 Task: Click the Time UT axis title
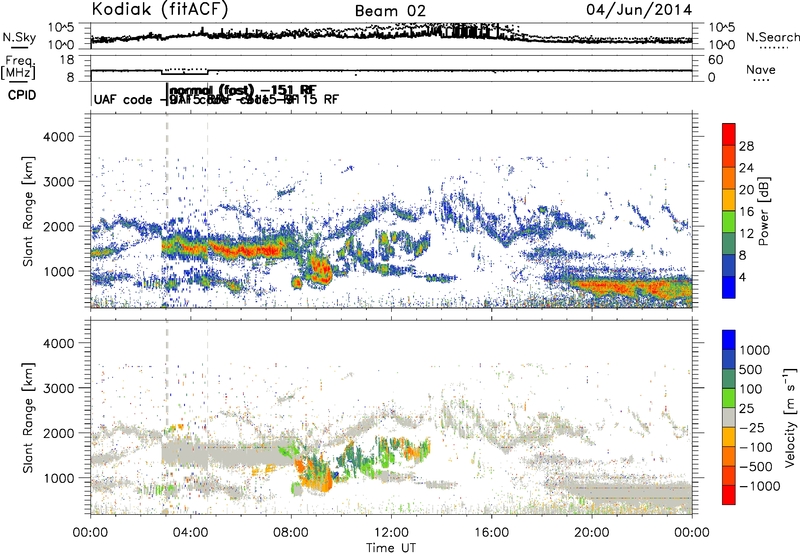(x=391, y=548)
